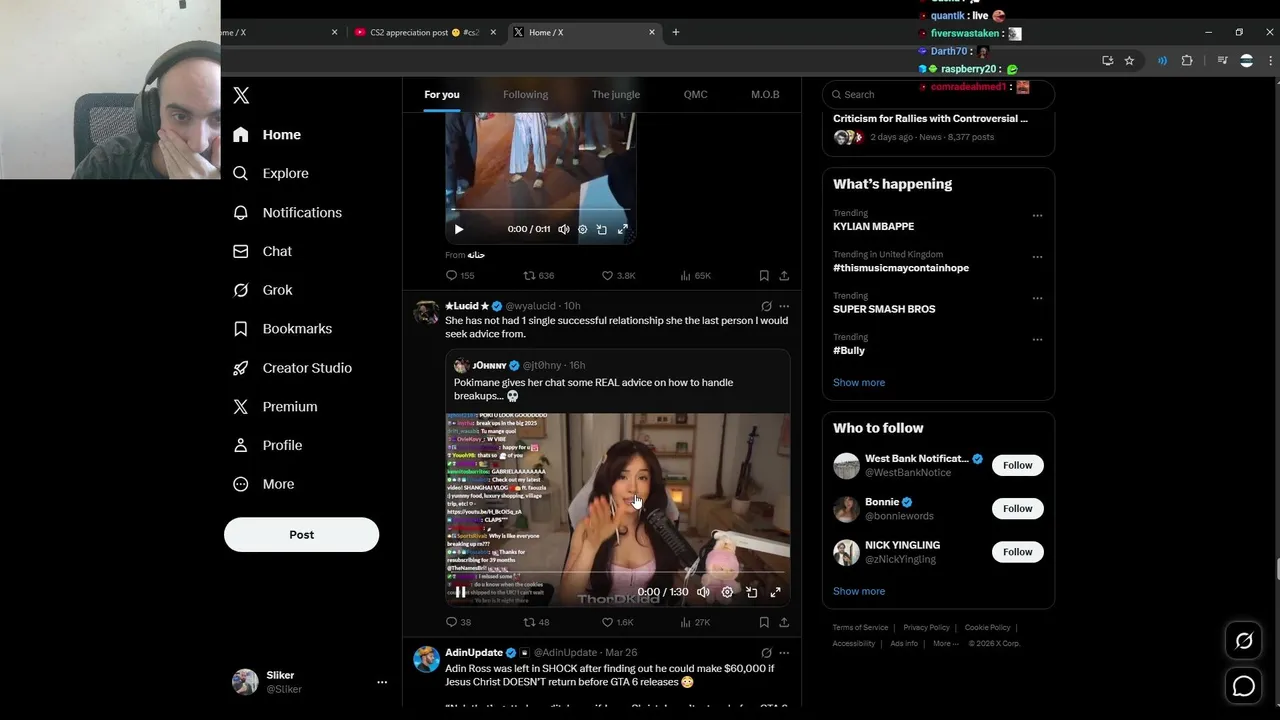Open options for KYLIAN MBAPPE trend

point(1037,215)
